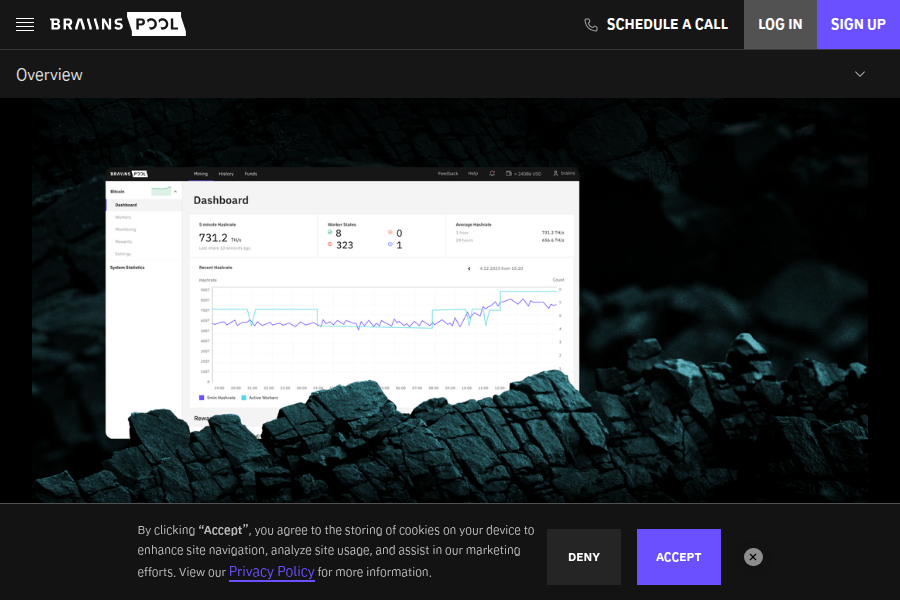
Task: Click the notification bell in the dashboard preview
Action: click(492, 174)
